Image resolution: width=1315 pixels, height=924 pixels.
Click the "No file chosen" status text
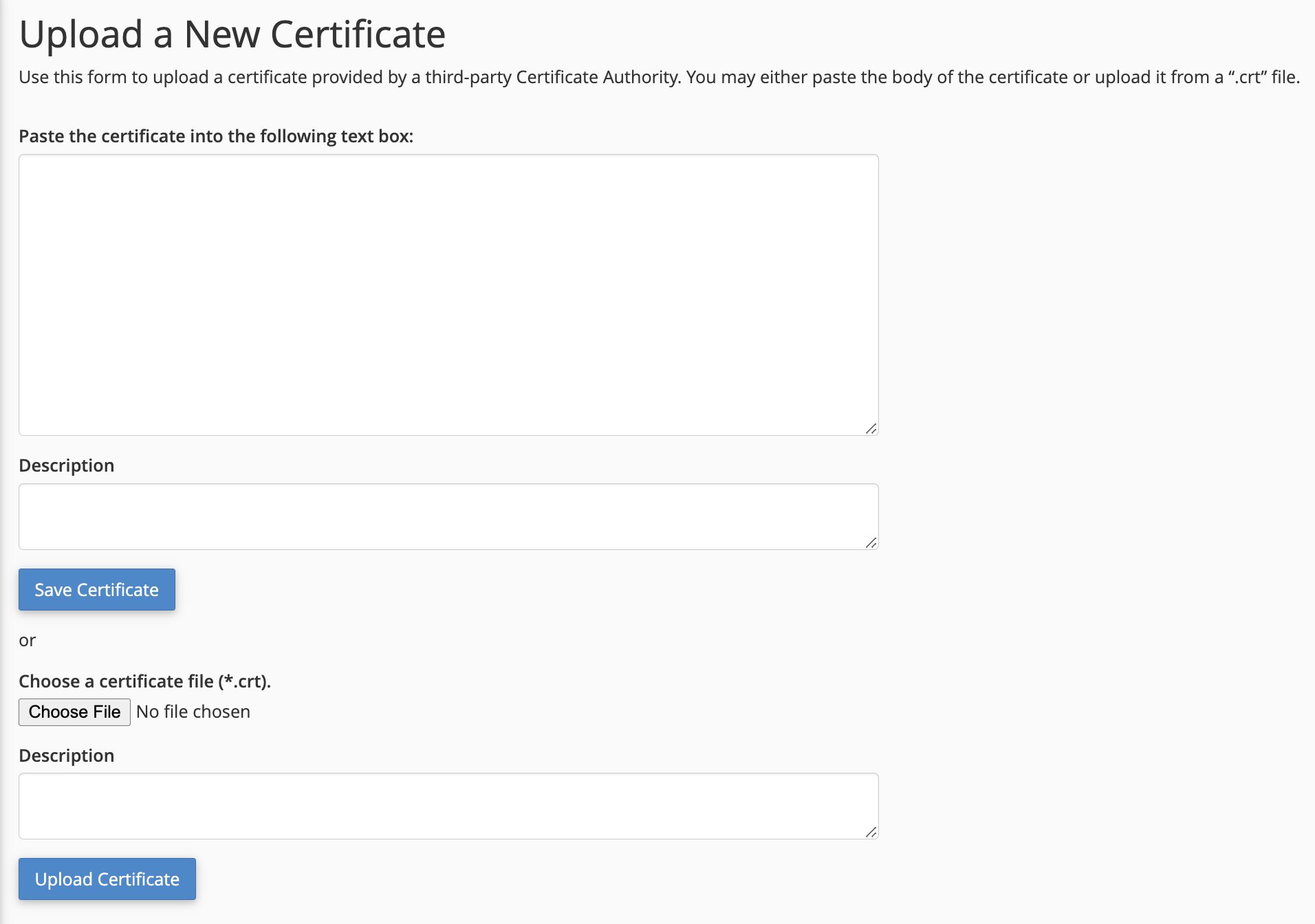point(193,712)
